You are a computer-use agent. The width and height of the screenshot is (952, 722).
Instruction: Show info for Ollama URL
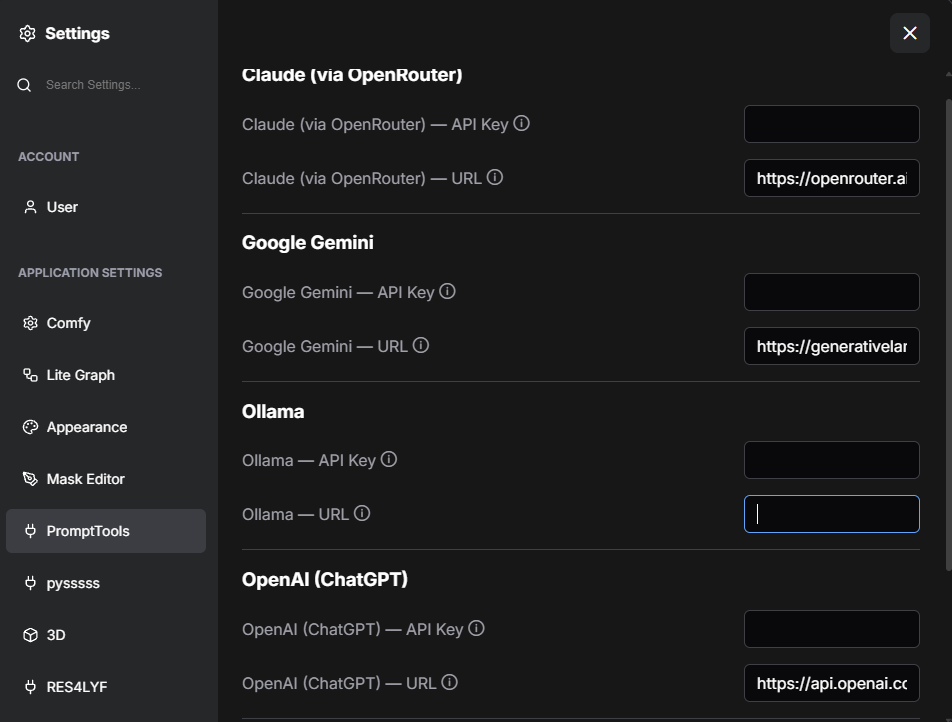click(362, 514)
